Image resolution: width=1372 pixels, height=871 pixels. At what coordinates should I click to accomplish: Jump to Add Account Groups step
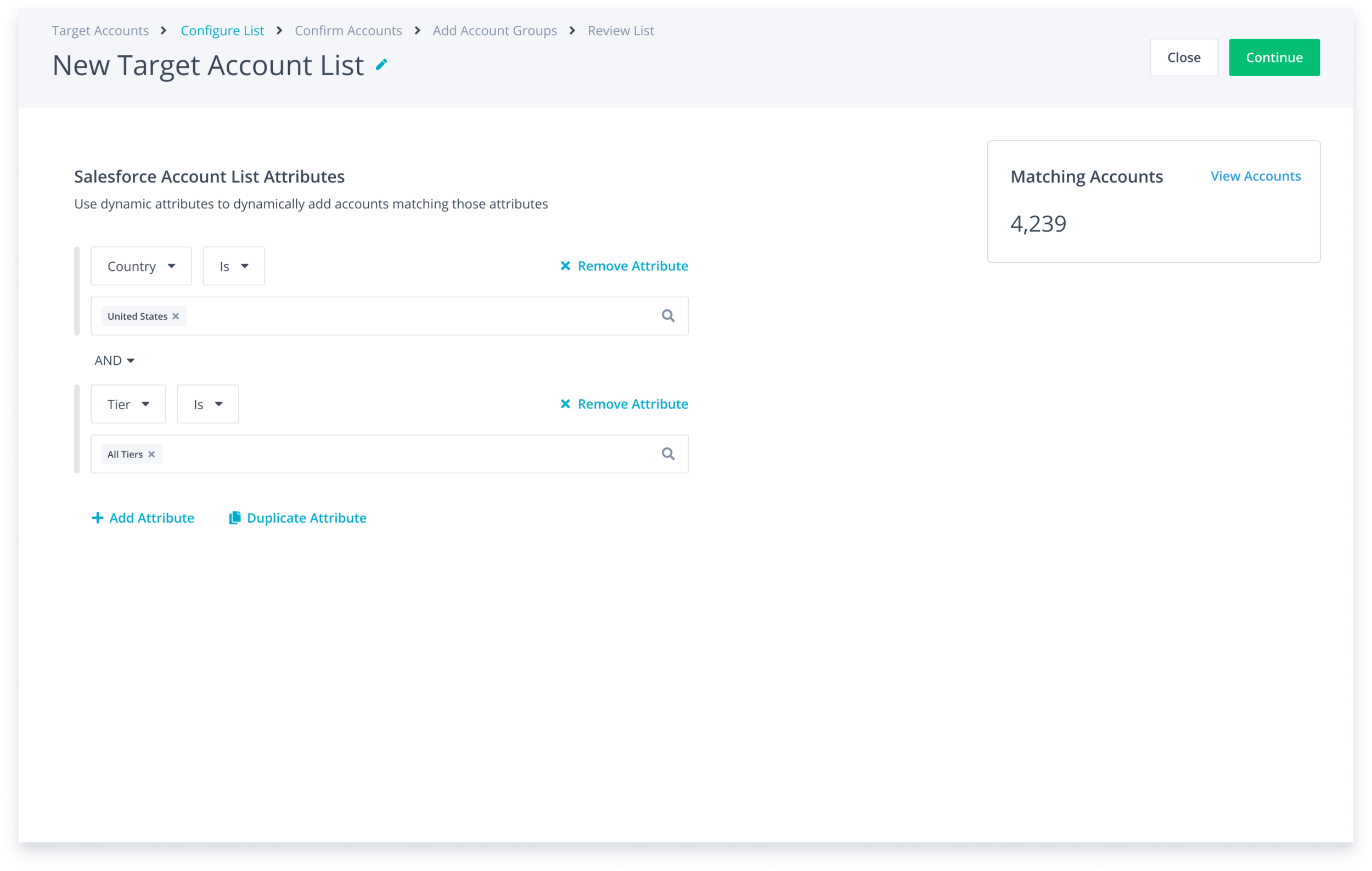[x=494, y=31]
